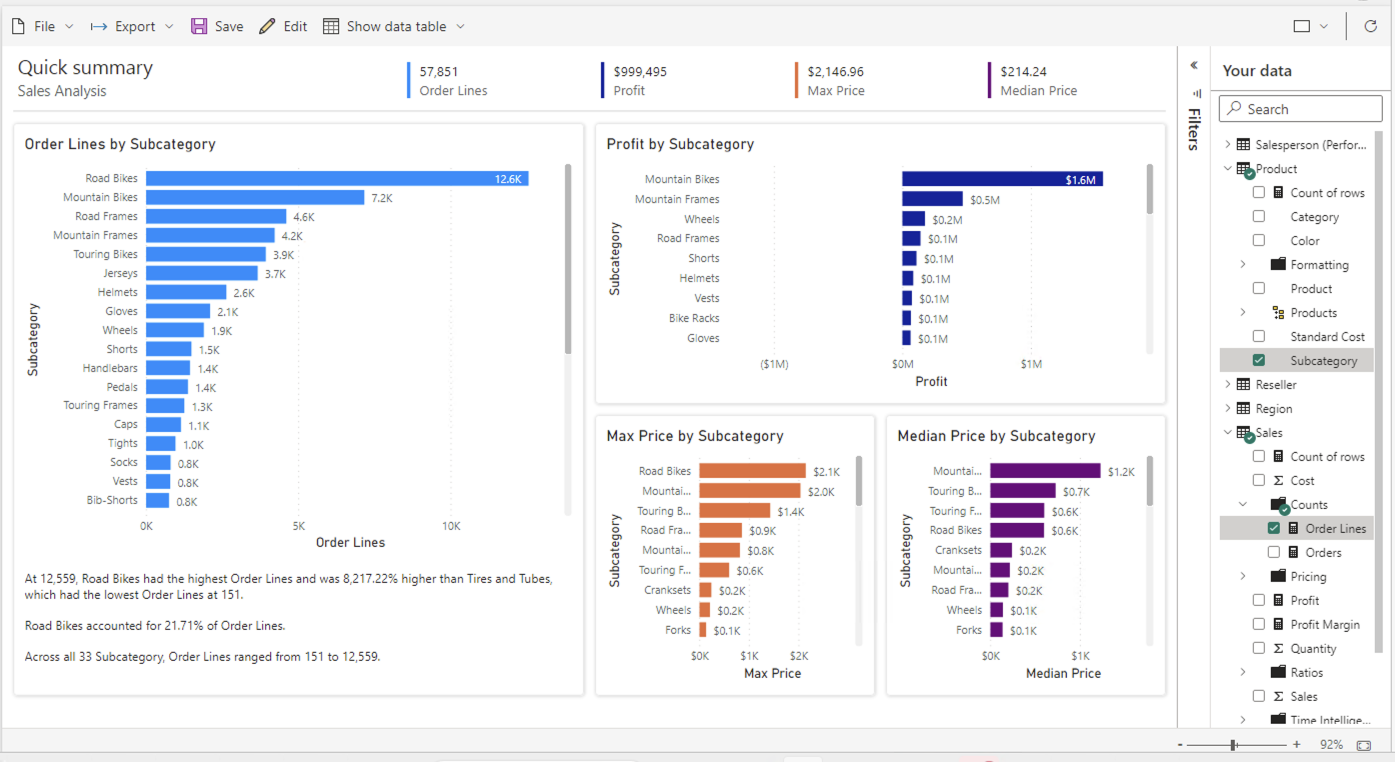The height and width of the screenshot is (762, 1395).
Task: Click the Reseller table icon
Action: [x=1243, y=385]
